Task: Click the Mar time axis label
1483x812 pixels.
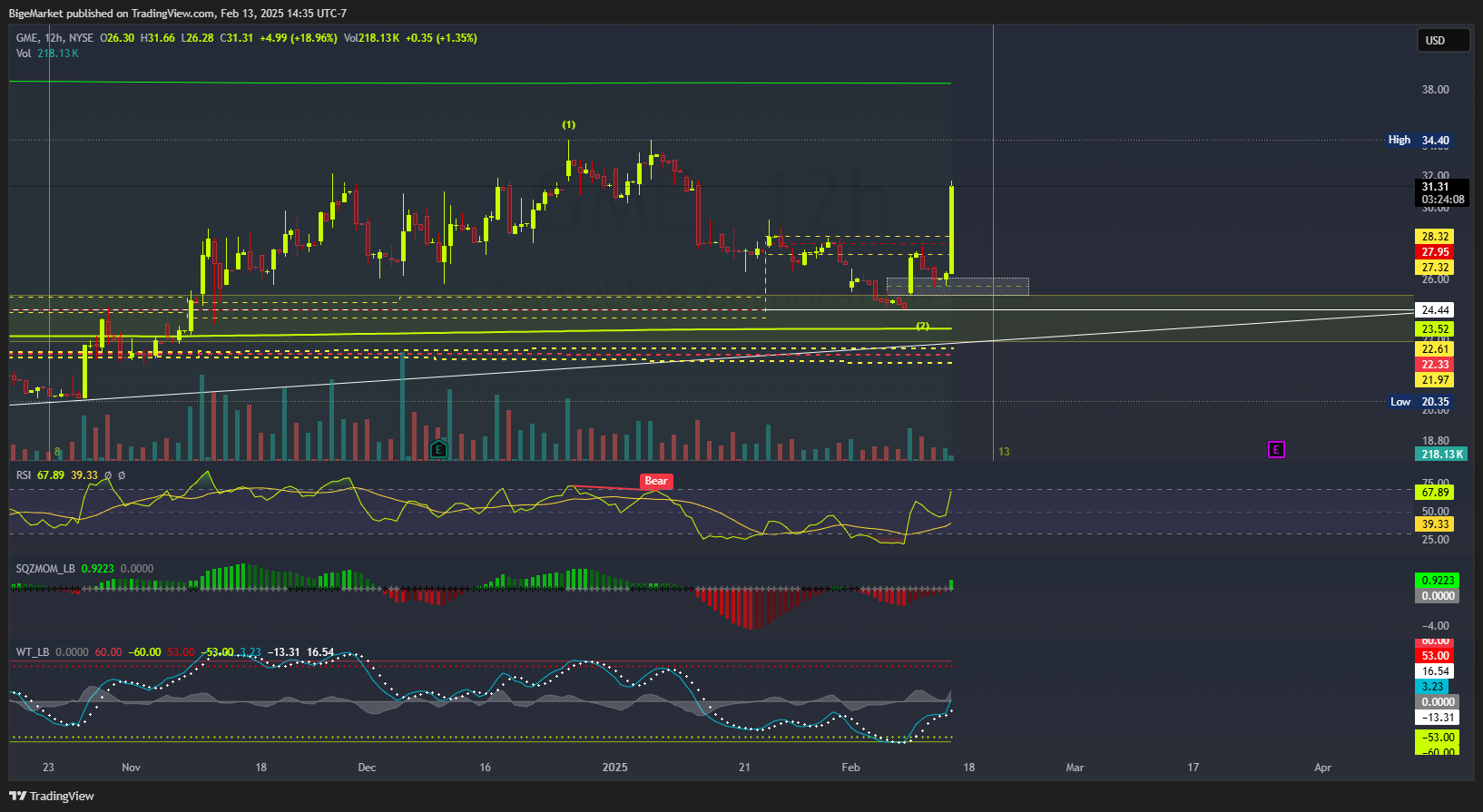Action: point(1075,768)
